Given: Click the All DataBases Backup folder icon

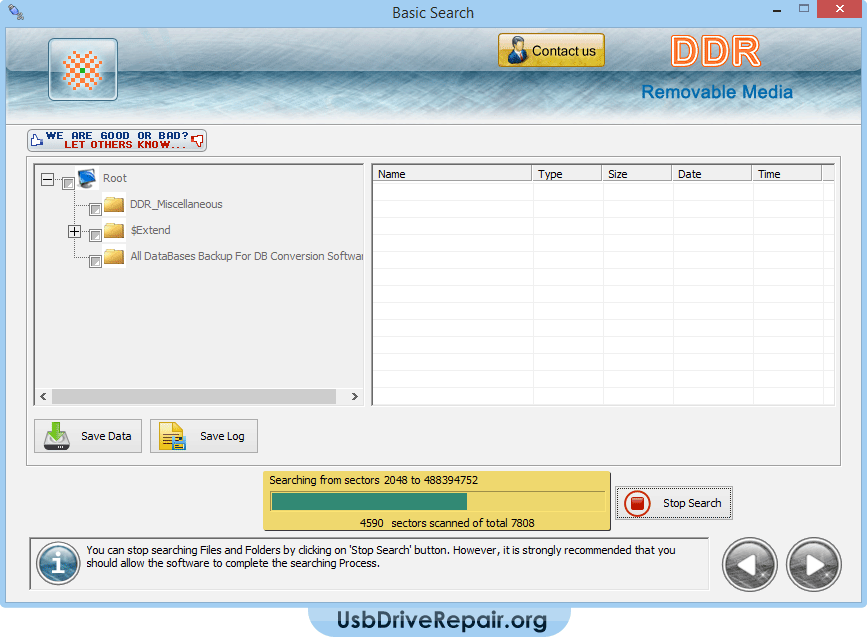Looking at the screenshot, I should click(114, 256).
